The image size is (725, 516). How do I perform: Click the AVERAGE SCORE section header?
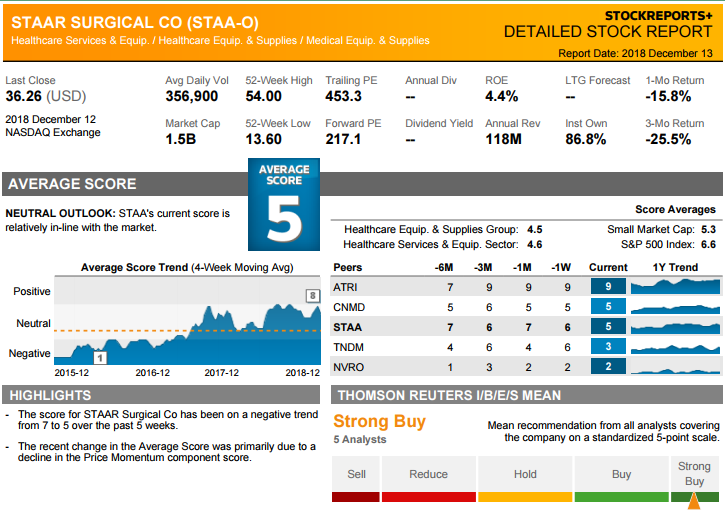click(x=72, y=184)
